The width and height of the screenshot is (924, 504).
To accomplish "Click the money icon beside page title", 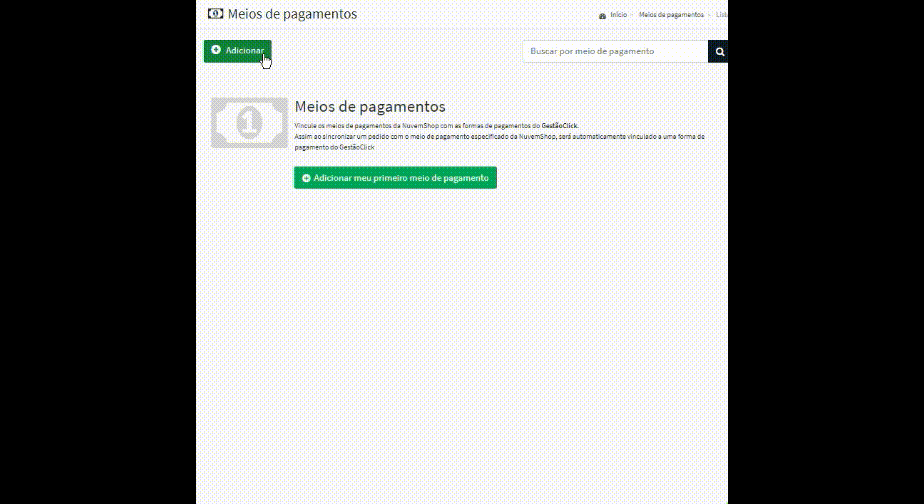I will pyautogui.click(x=216, y=14).
